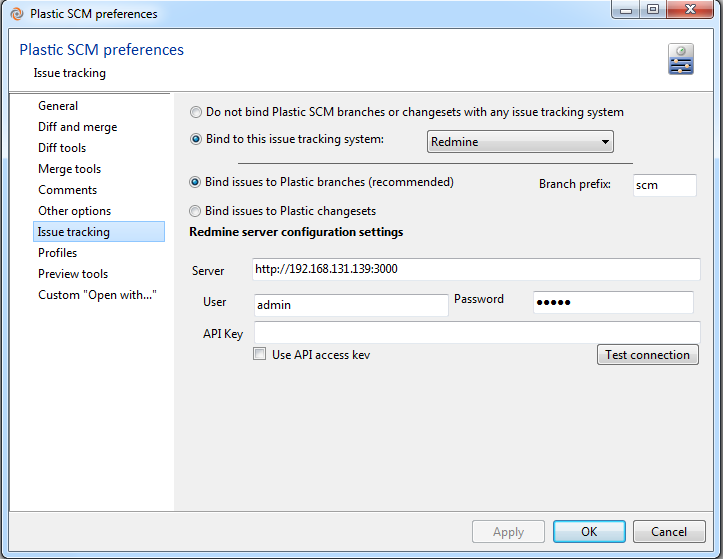This screenshot has height=559, width=723.
Task: Focus the Server URL field
Action: [476, 269]
